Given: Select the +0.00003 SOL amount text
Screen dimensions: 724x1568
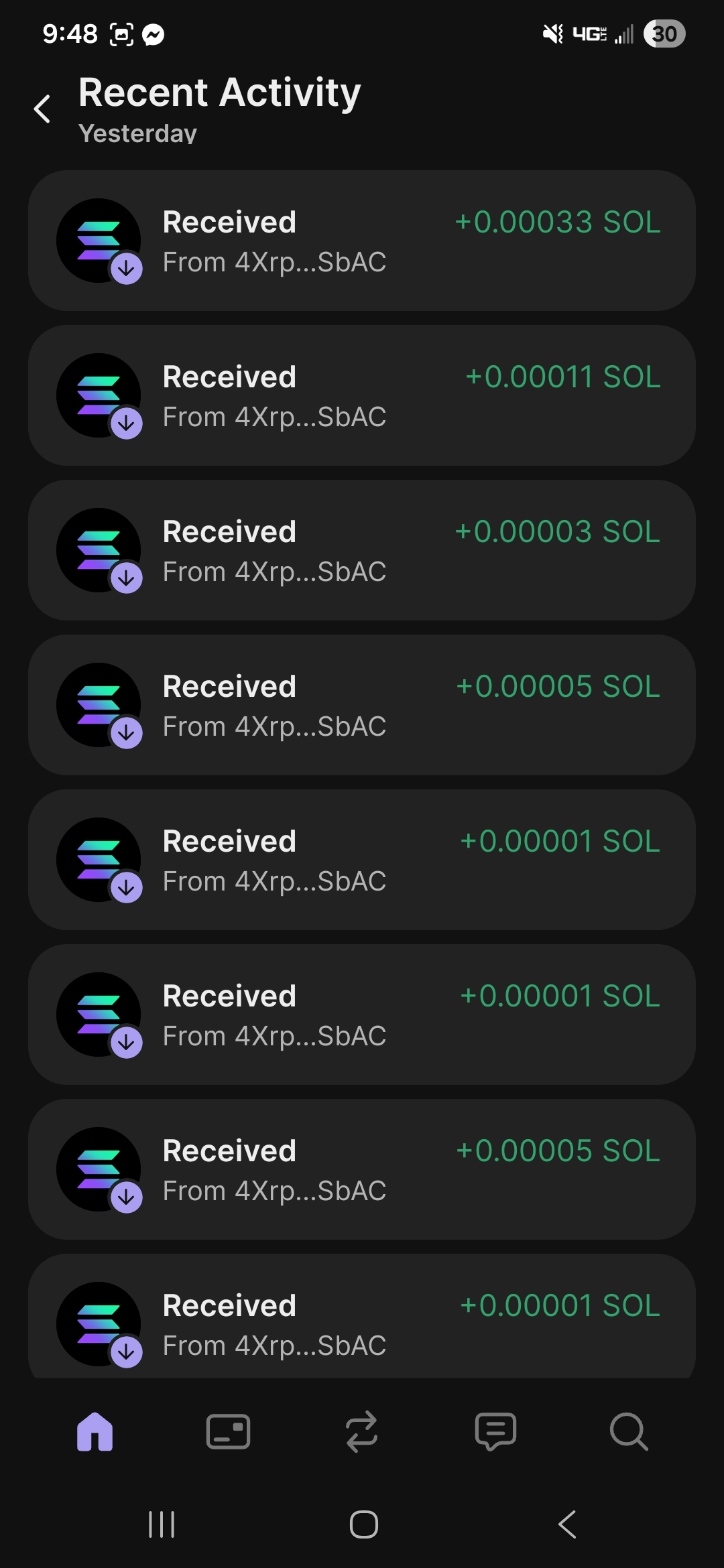Looking at the screenshot, I should (557, 531).
